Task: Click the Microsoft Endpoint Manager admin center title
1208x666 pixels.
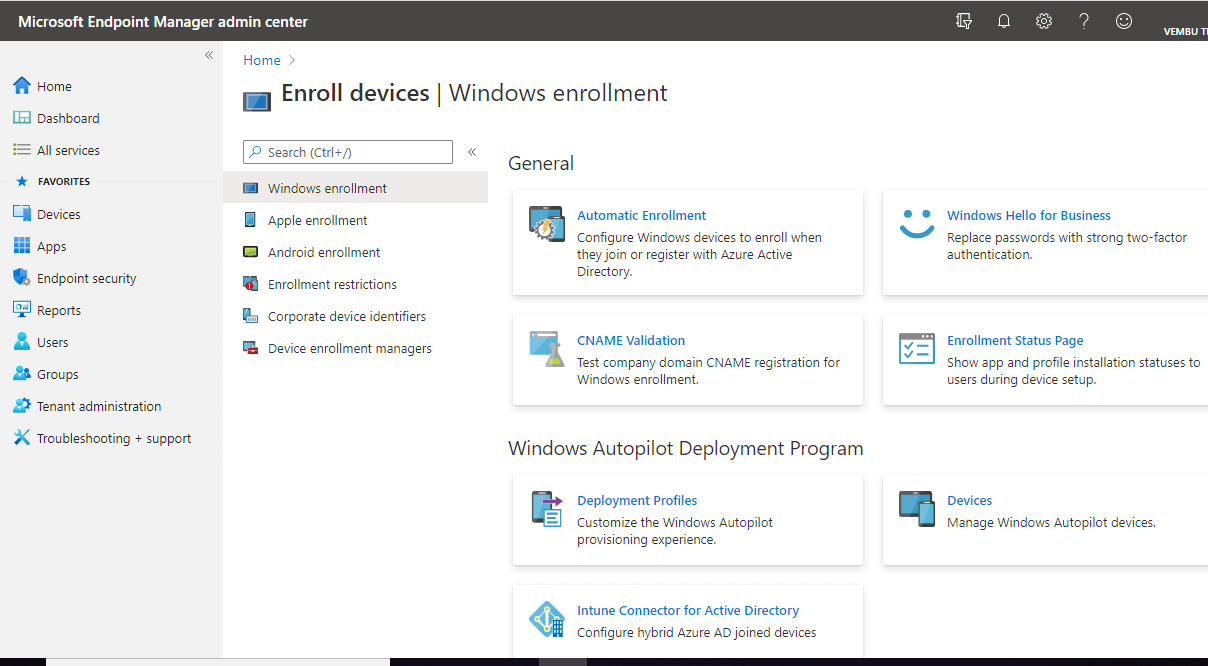Action: (163, 21)
